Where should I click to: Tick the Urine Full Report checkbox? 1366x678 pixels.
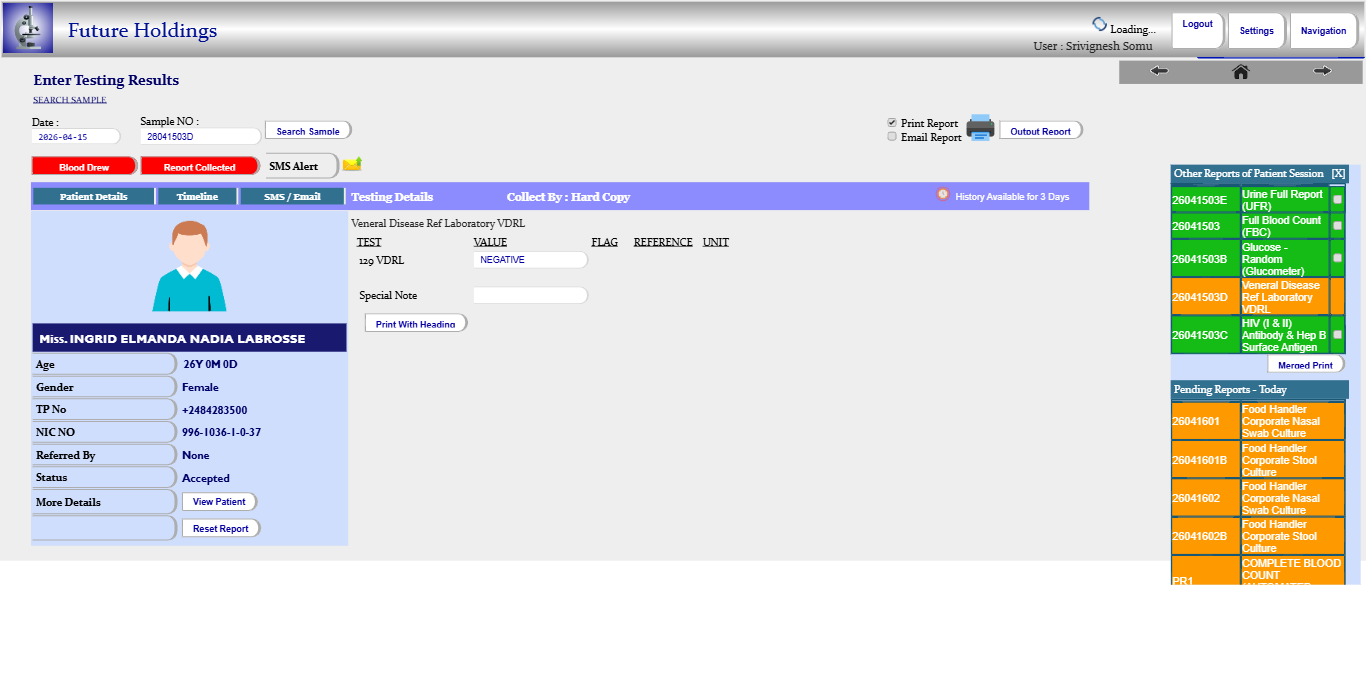[x=1337, y=200]
